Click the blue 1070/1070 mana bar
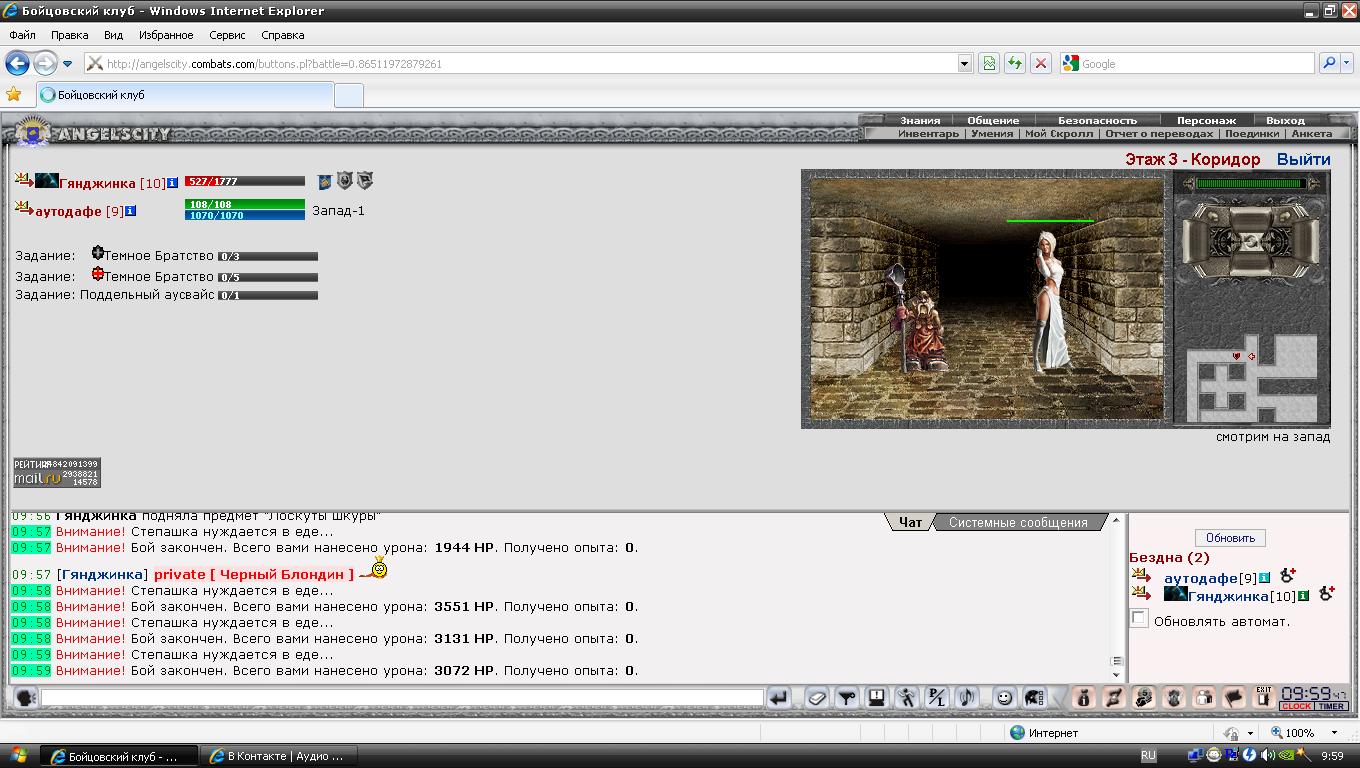This screenshot has width=1360, height=768. [x=244, y=215]
